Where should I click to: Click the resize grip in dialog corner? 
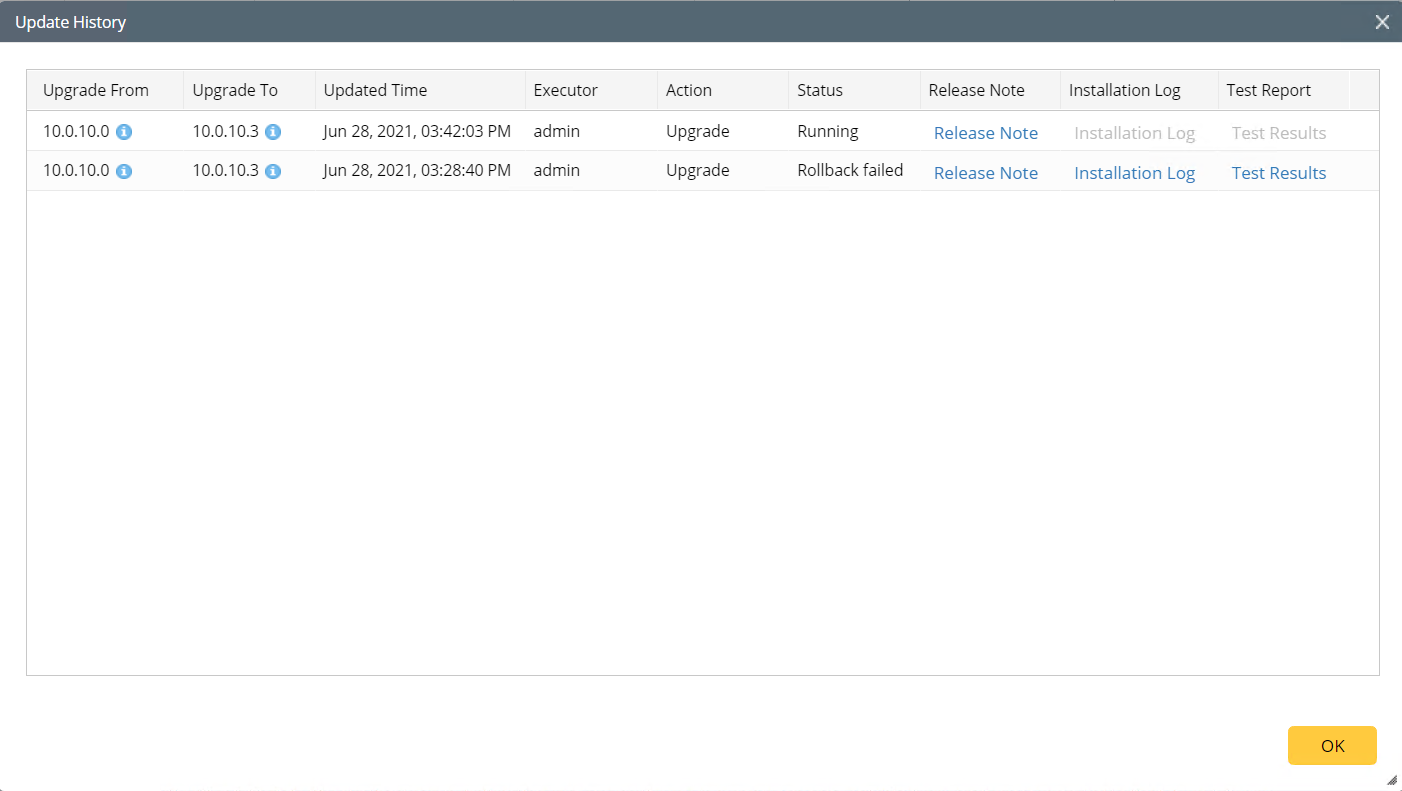(x=1391, y=780)
